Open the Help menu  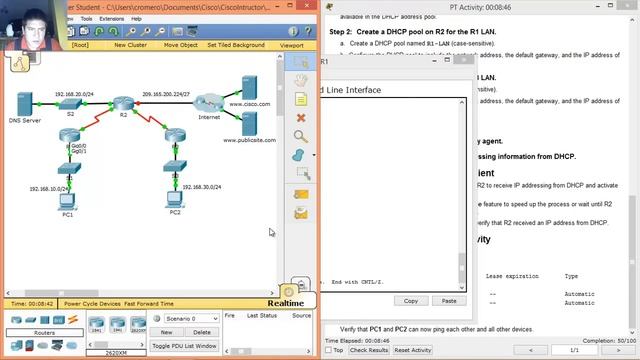tap(136, 19)
